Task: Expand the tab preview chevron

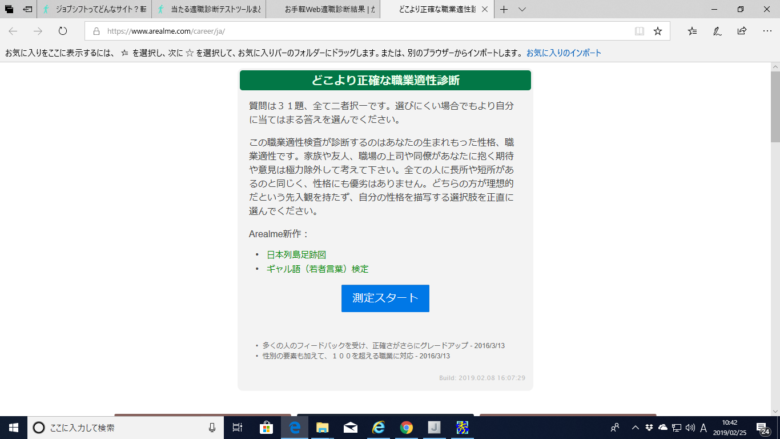Action: coord(522,9)
